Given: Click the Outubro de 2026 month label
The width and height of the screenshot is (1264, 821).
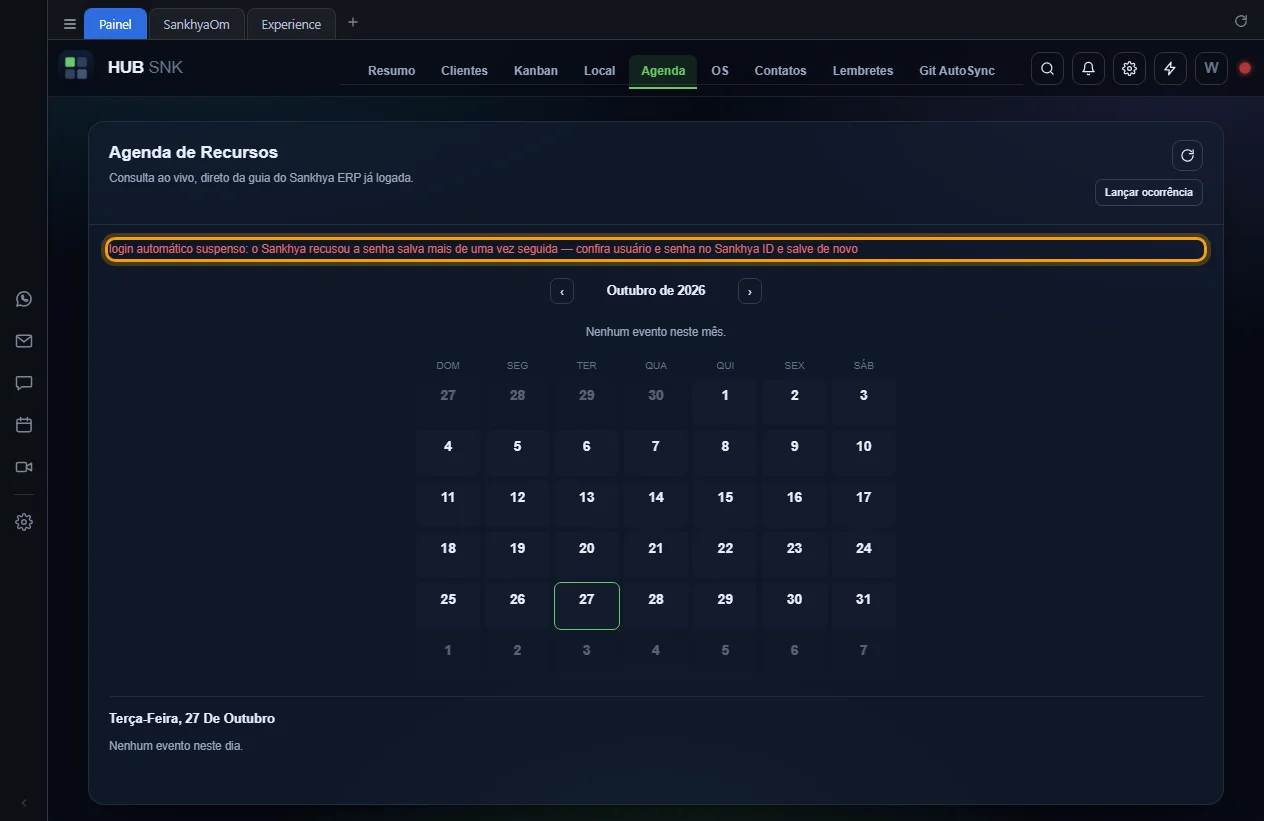Looking at the screenshot, I should click(656, 291).
